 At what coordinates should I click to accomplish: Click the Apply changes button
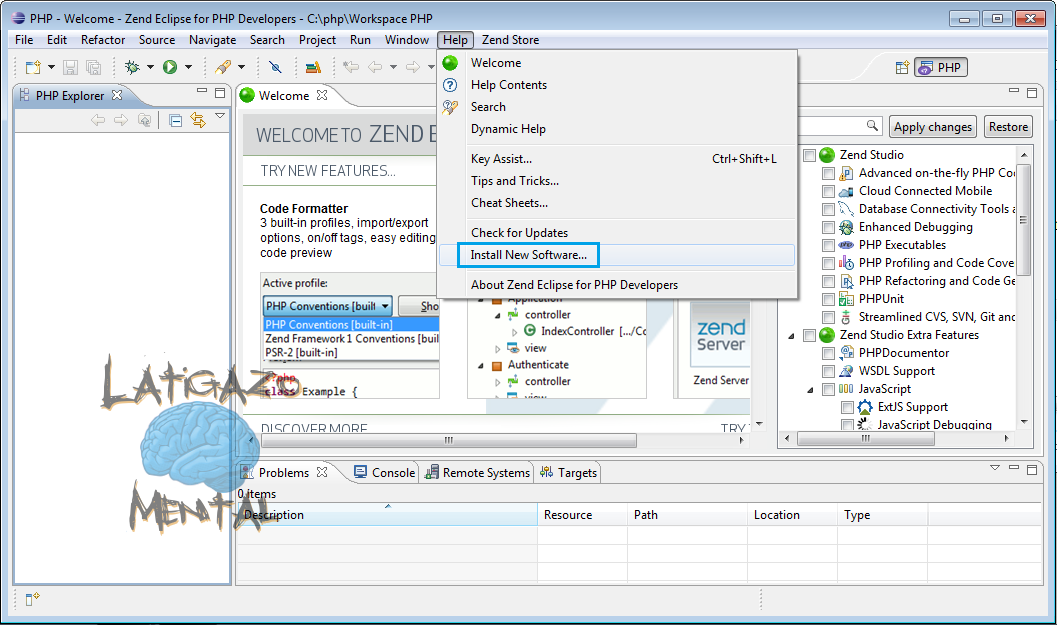[x=932, y=126]
